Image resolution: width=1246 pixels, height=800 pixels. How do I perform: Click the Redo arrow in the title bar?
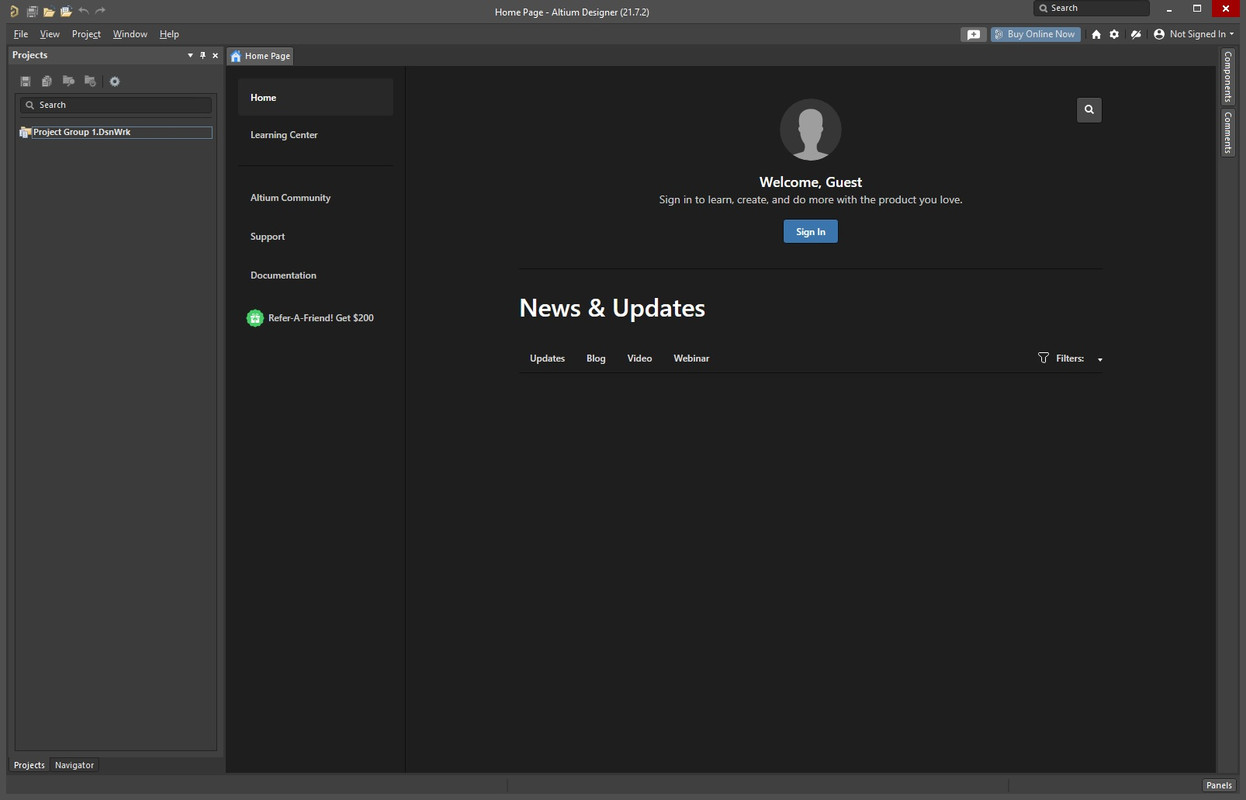pyautogui.click(x=100, y=11)
